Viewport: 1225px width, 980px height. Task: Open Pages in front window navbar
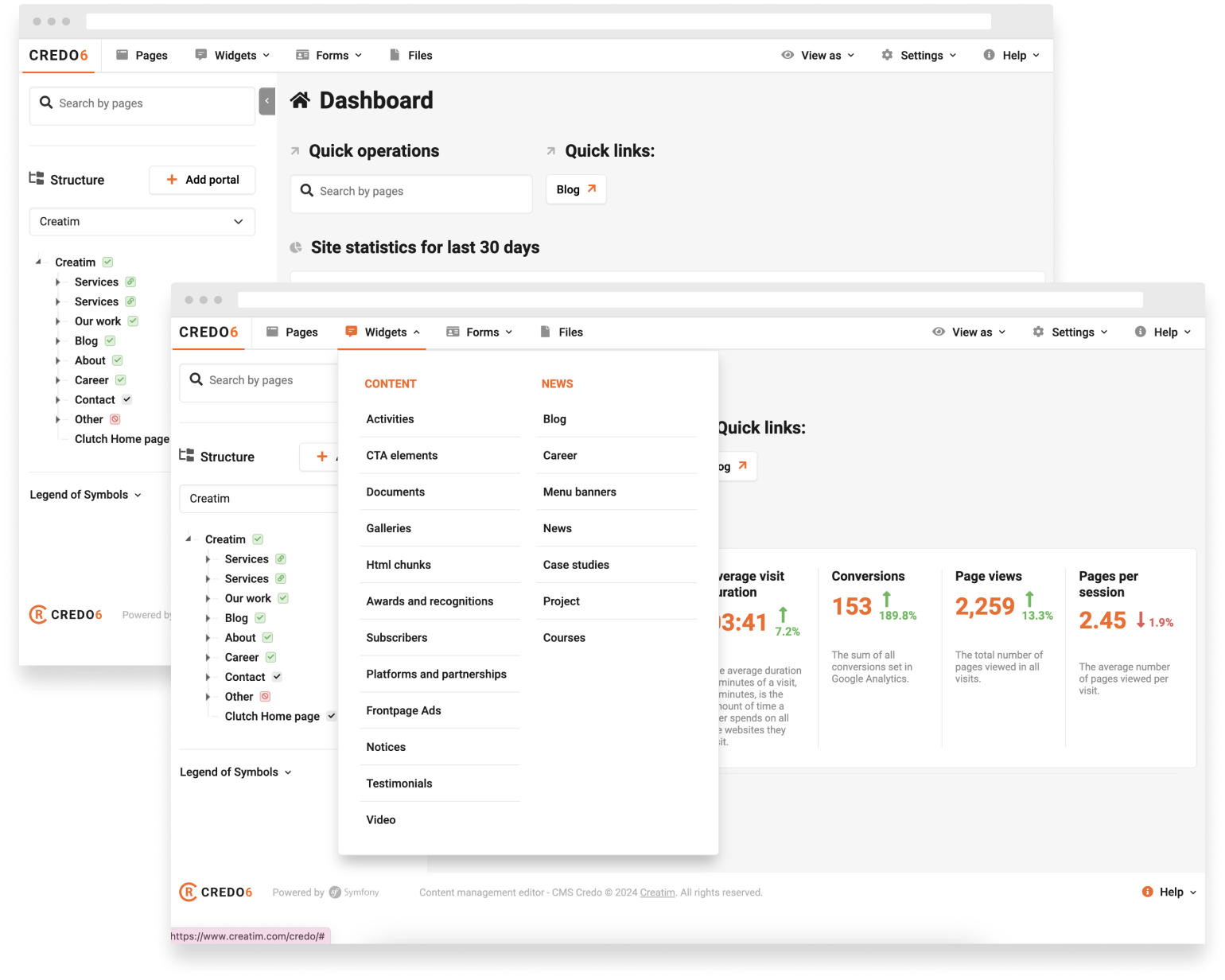[292, 332]
